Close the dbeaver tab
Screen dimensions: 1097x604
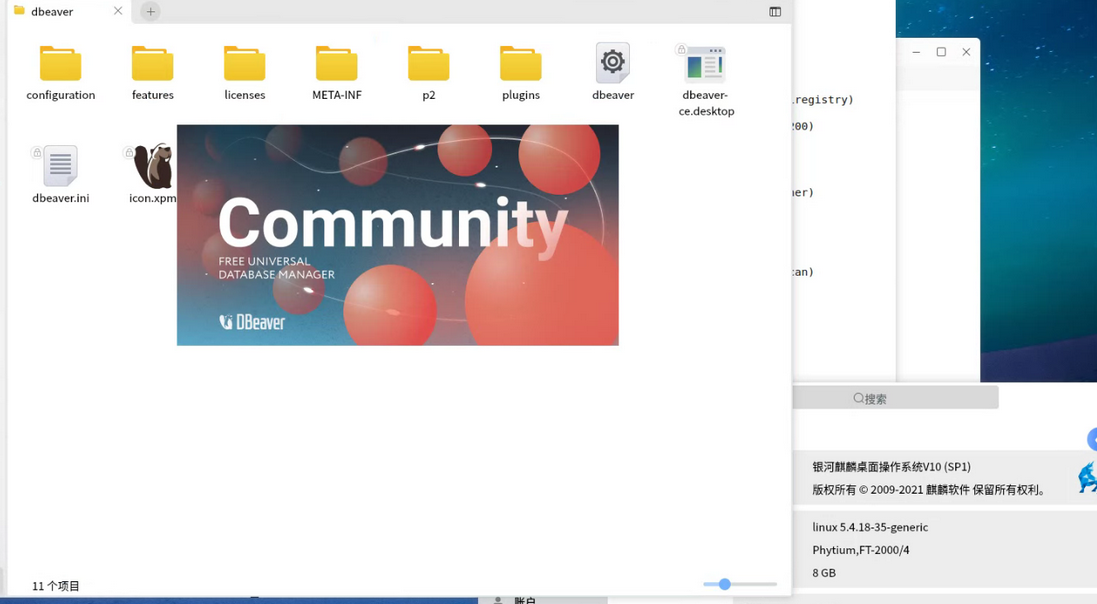pyautogui.click(x=117, y=11)
